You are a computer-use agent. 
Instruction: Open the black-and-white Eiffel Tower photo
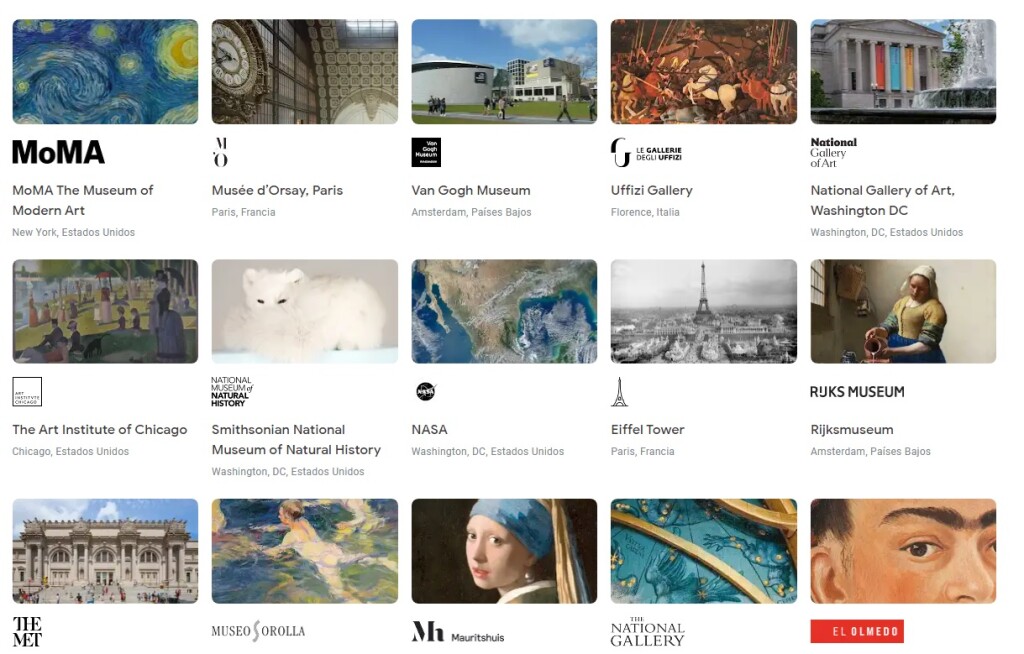(x=703, y=311)
